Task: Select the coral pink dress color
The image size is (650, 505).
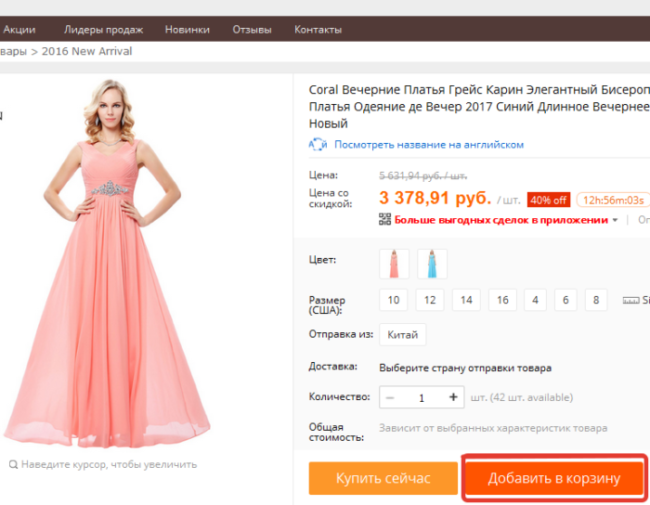Action: [x=394, y=264]
